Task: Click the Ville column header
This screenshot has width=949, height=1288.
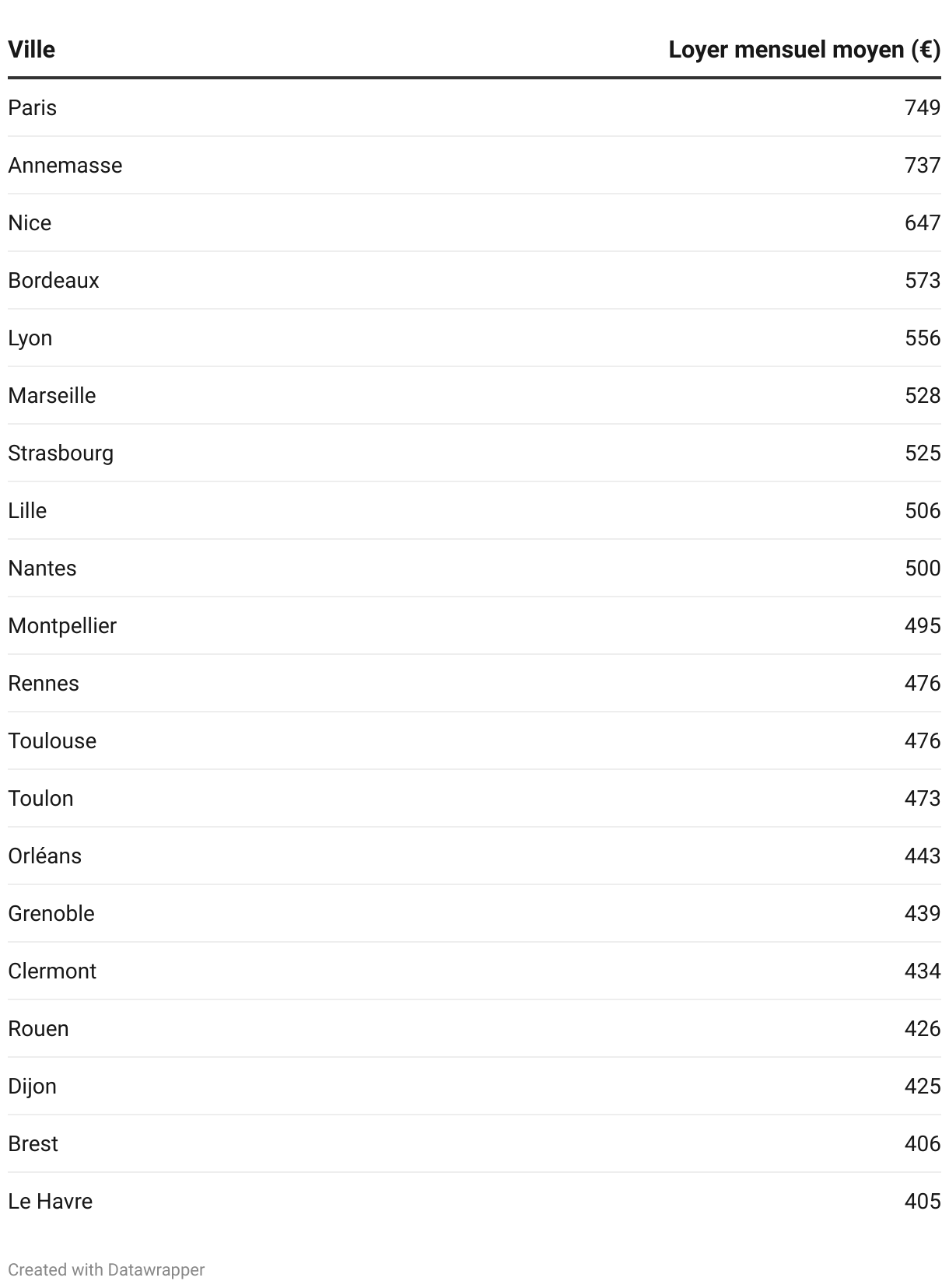Action: click(31, 50)
